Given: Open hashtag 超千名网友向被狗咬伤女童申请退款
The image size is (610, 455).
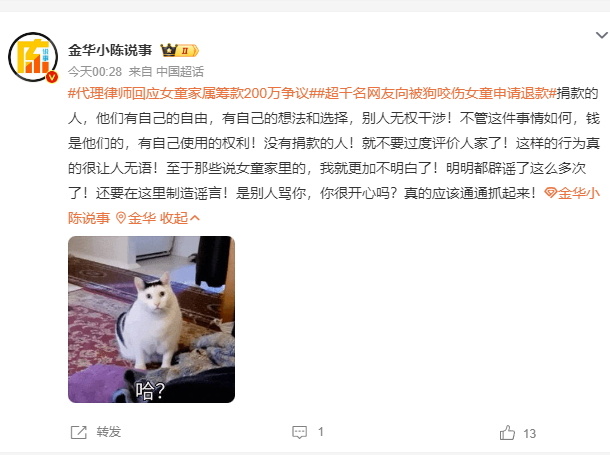Looking at the screenshot, I should pyautogui.click(x=433, y=93).
